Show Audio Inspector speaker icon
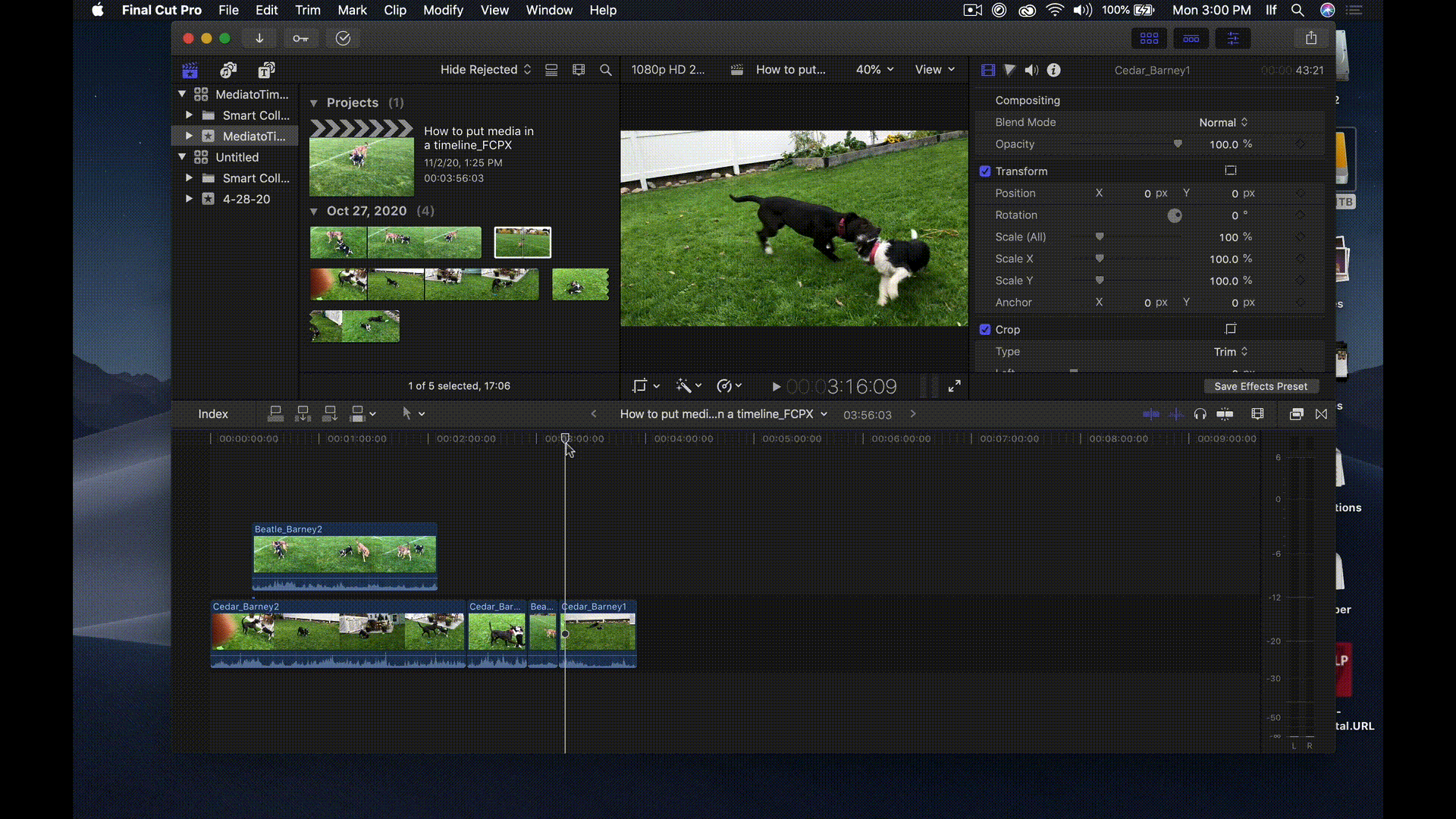Viewport: 1456px width, 819px height. pyautogui.click(x=1031, y=70)
